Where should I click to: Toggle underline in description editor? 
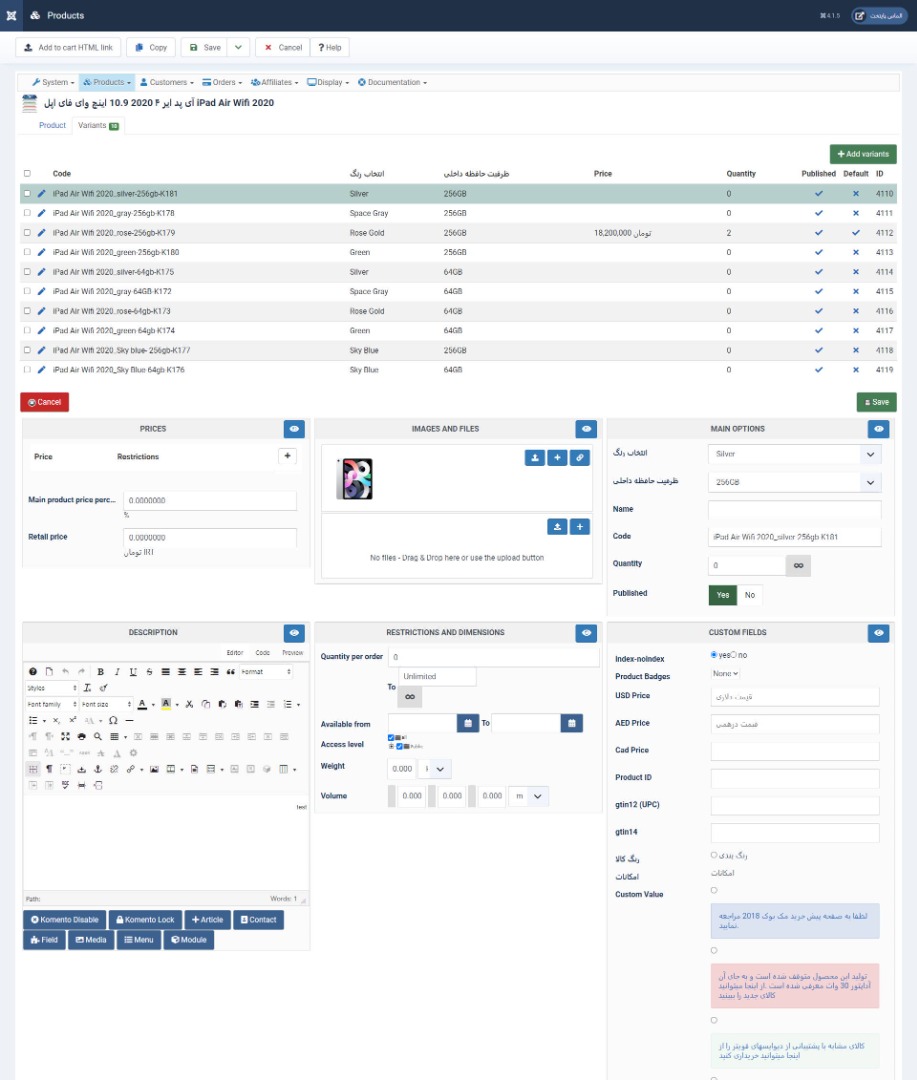[x=133, y=672]
